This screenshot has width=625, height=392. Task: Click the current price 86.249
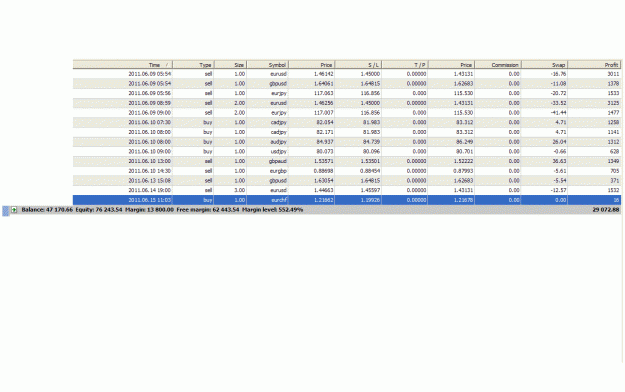coord(465,142)
